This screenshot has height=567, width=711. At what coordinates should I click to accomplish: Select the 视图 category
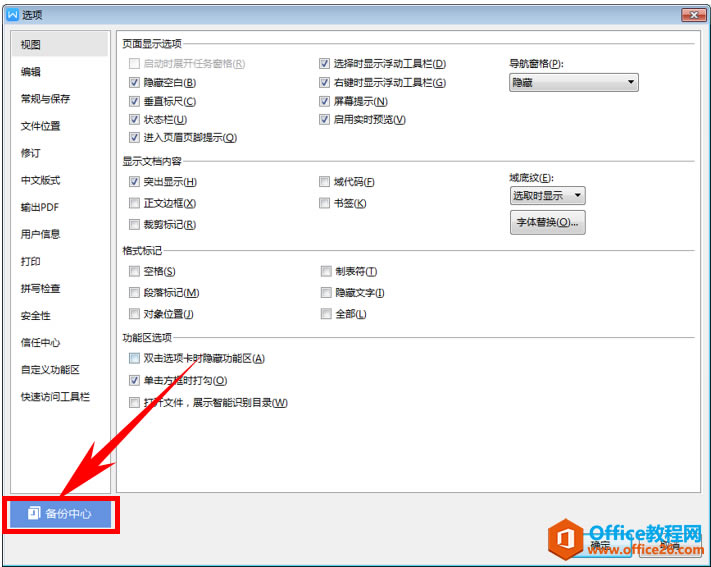(x=60, y=44)
